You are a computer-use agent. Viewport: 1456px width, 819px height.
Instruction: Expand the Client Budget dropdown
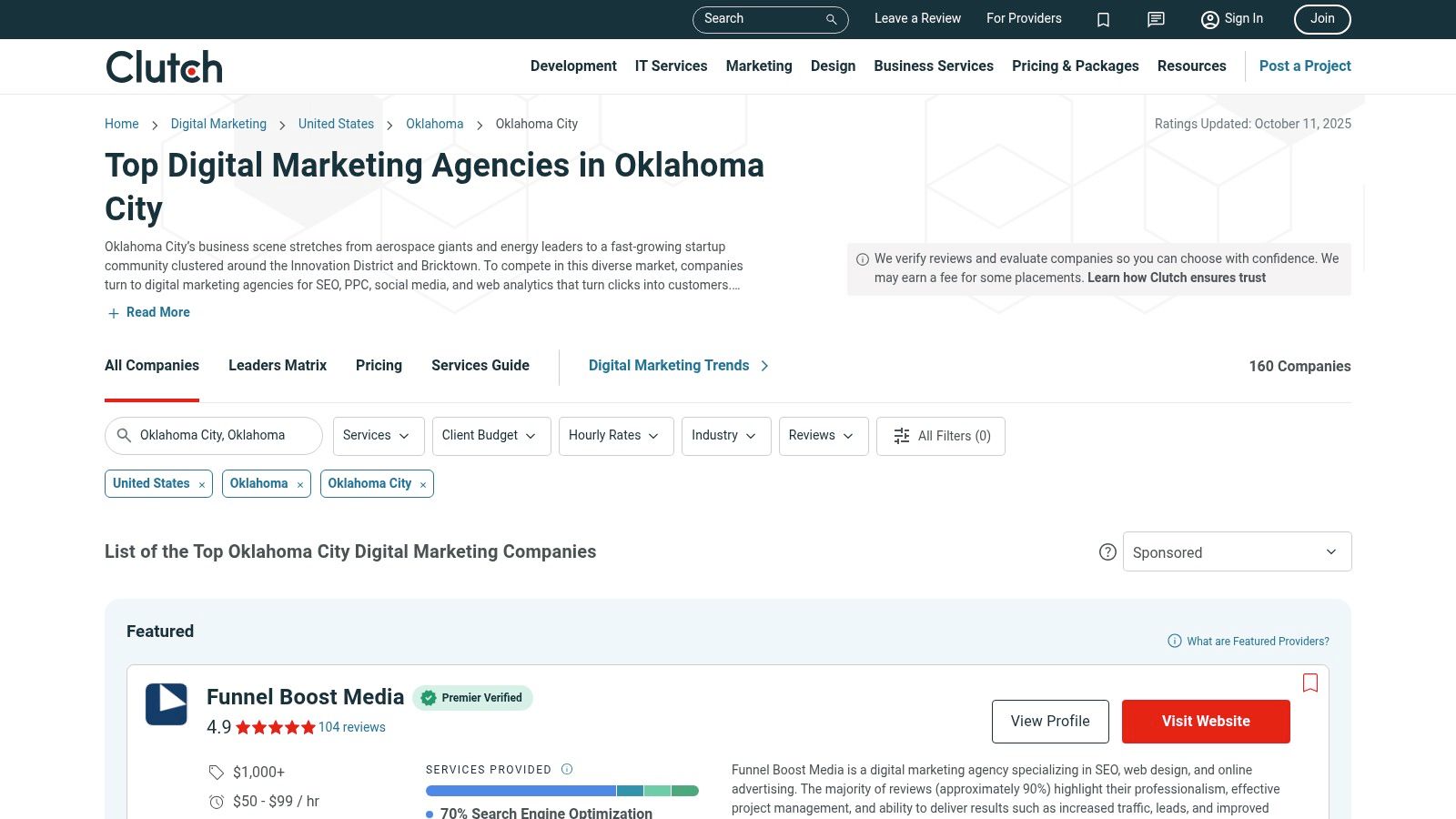tap(490, 436)
